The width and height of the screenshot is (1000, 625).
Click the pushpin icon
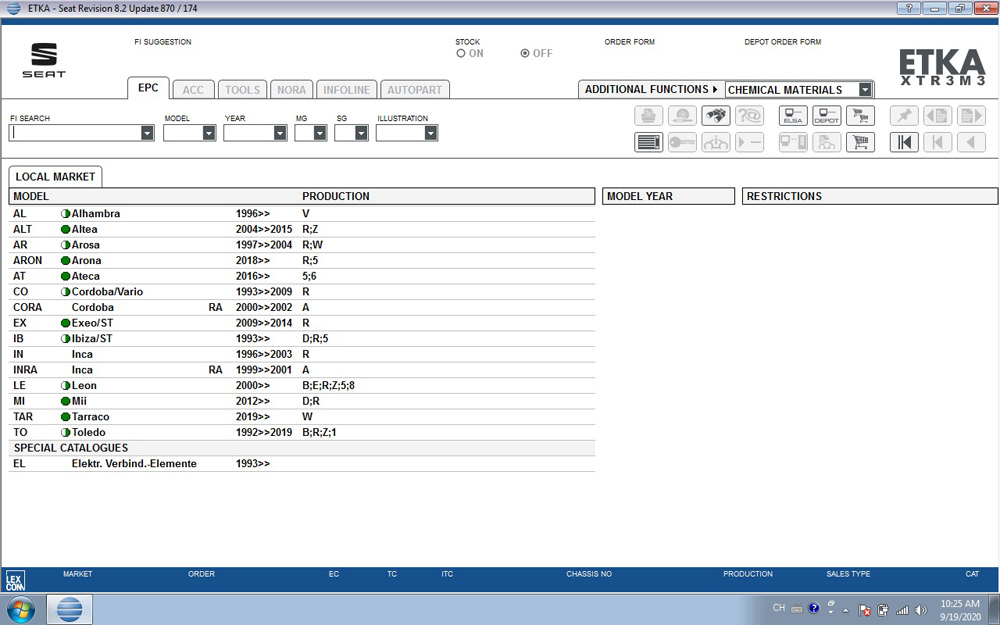click(x=904, y=116)
